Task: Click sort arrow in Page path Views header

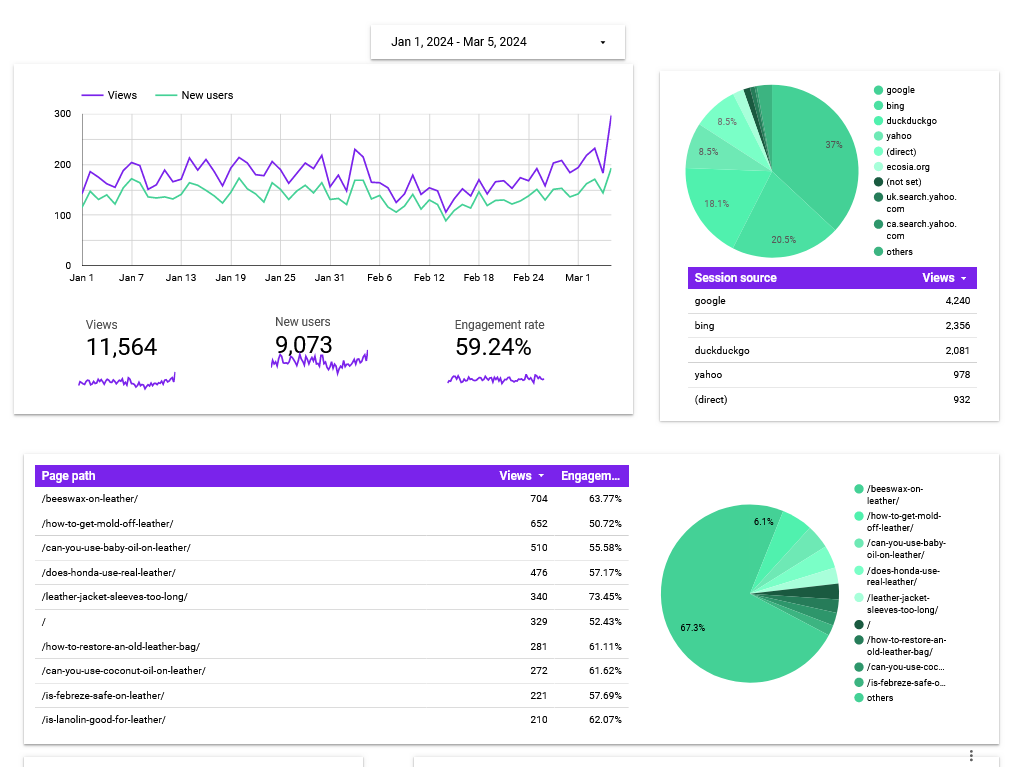Action: point(541,476)
